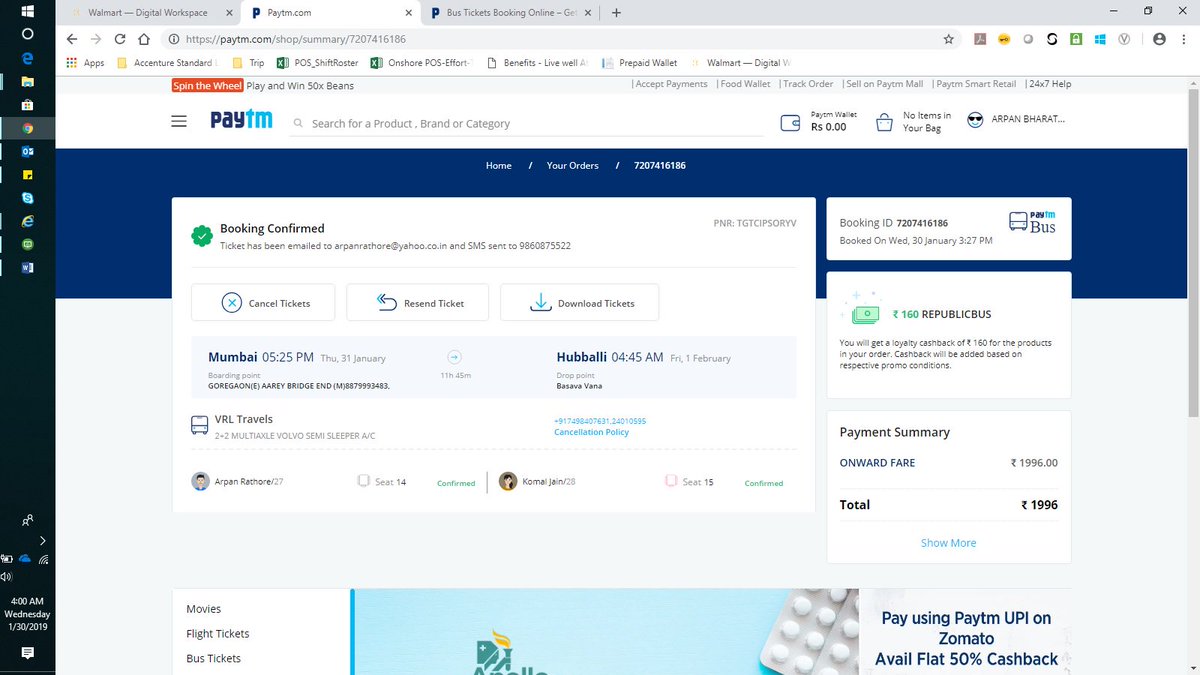
Task: Click the Paytm Bus logo
Action: click(x=1033, y=222)
